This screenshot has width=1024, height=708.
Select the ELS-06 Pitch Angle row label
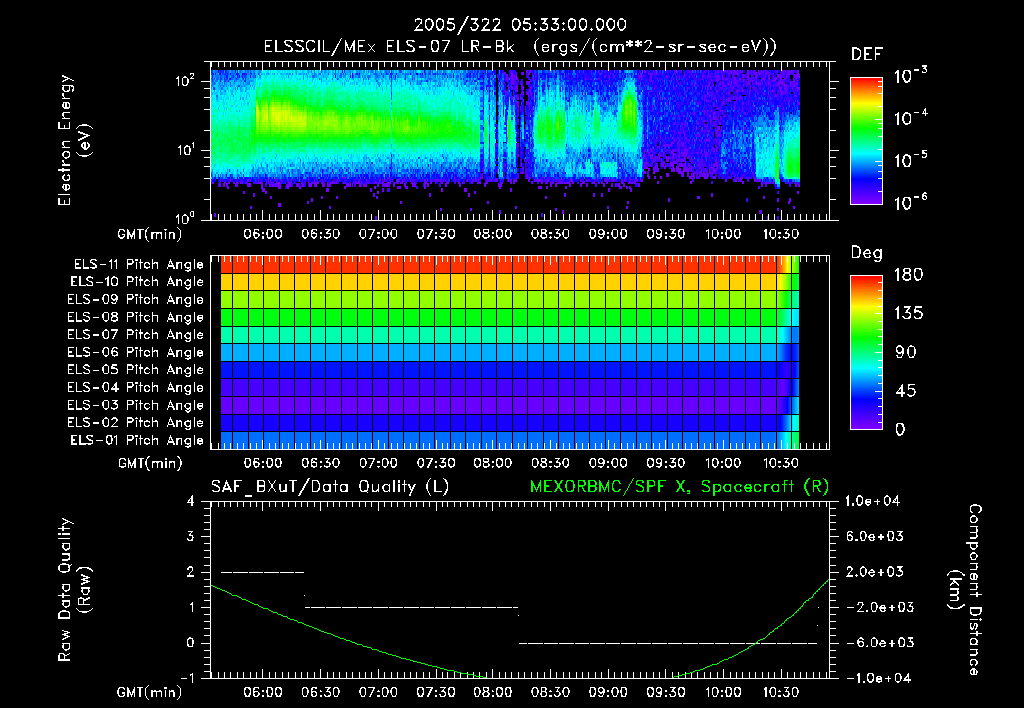136,352
